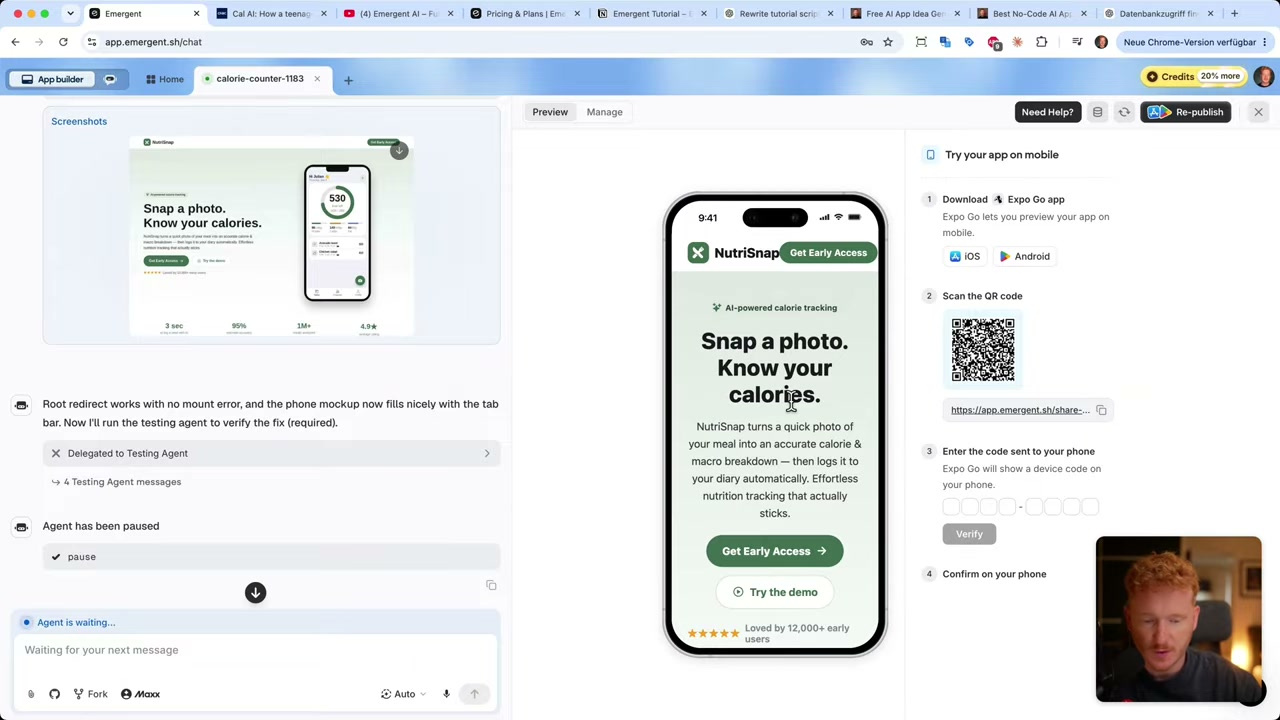Select iOS Expo Go download

point(965,257)
